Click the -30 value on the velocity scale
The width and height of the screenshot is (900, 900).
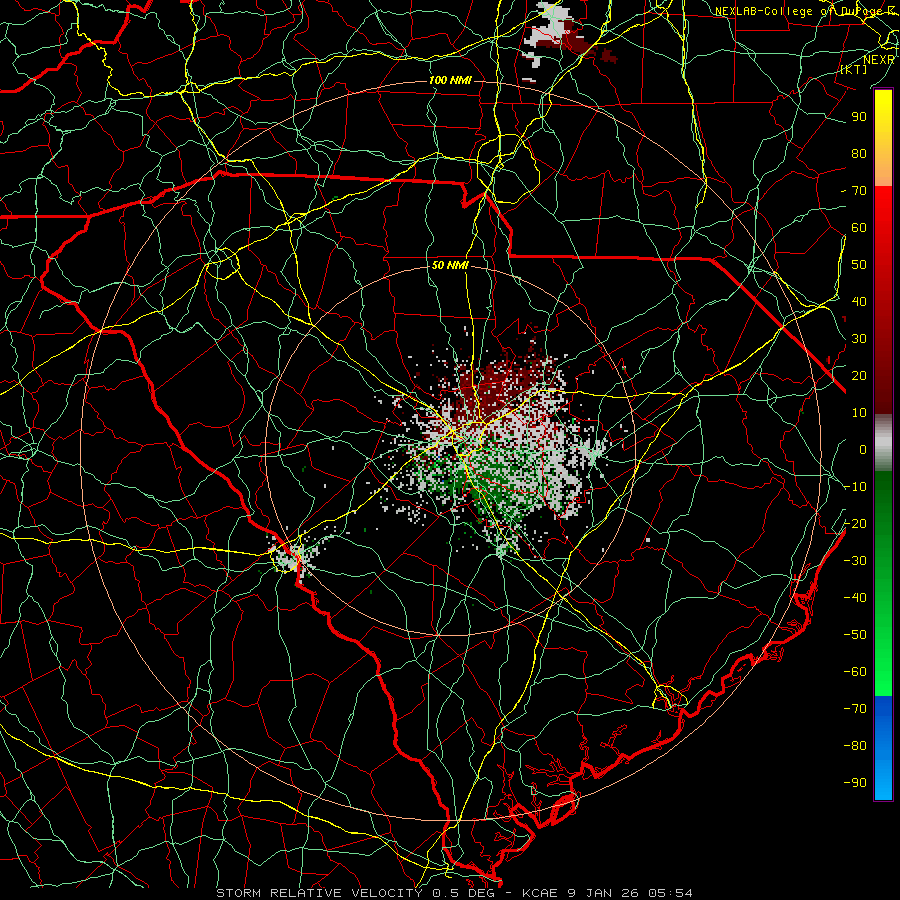pyautogui.click(x=855, y=561)
